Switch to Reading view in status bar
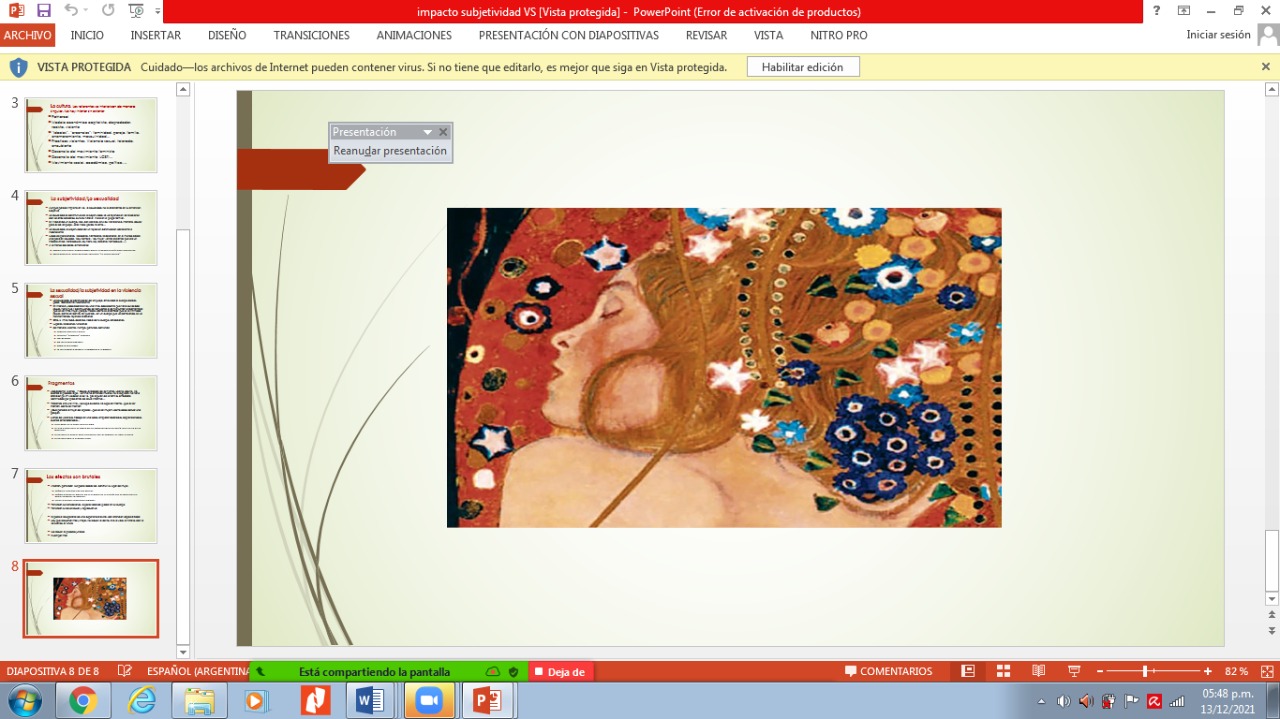Screen dimensions: 1280x719 1039,671
